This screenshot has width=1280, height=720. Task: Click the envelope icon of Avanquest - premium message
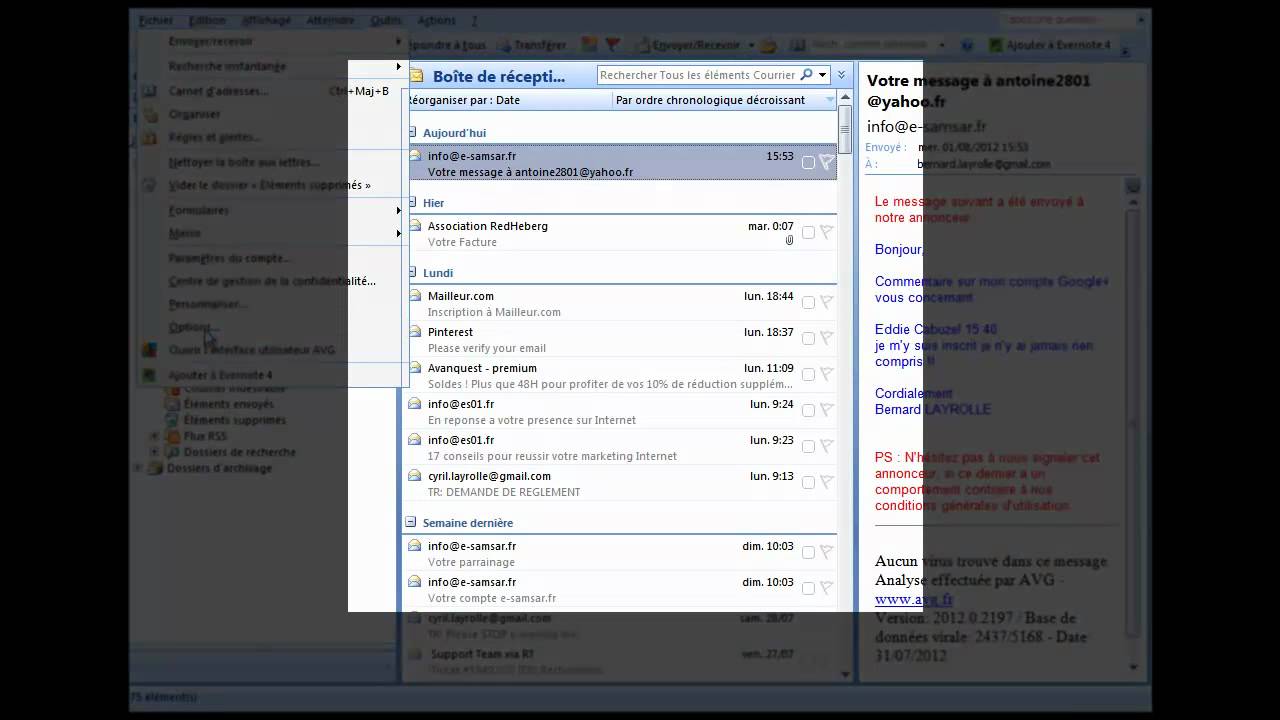415,368
